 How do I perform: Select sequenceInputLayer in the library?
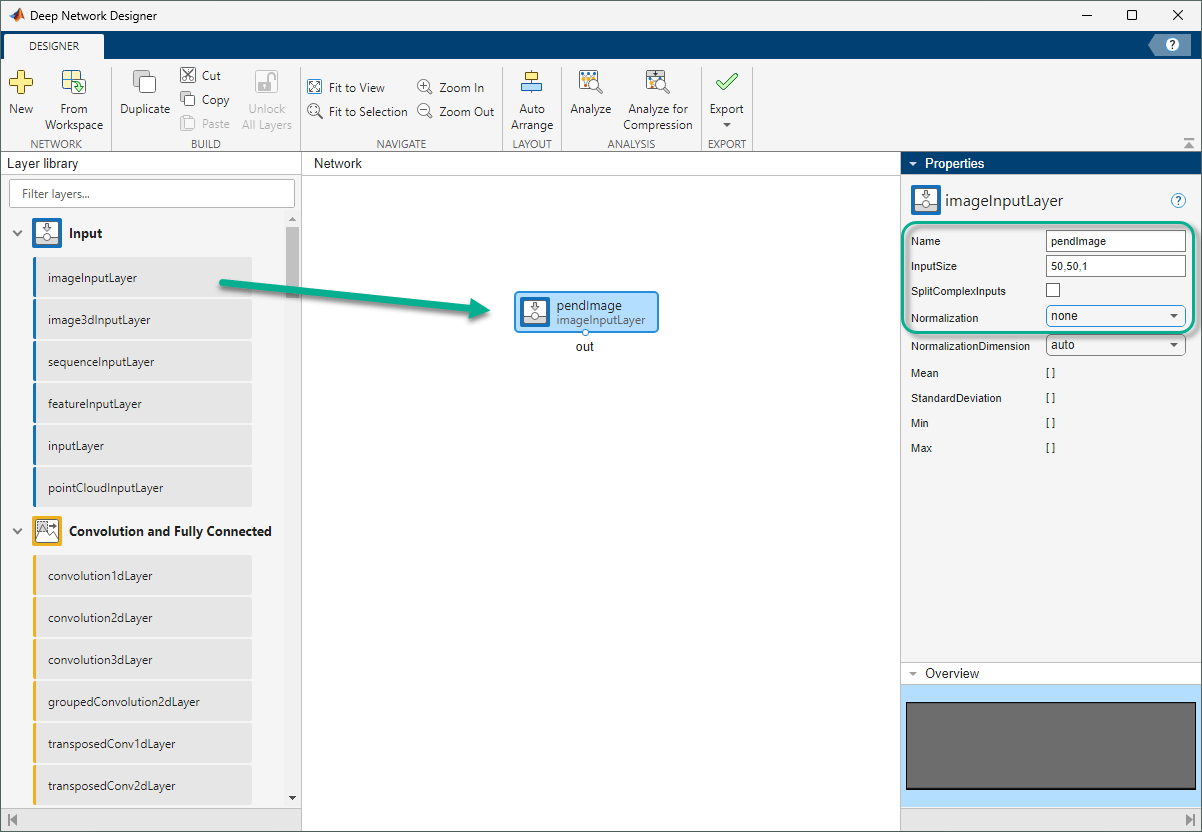pos(143,362)
